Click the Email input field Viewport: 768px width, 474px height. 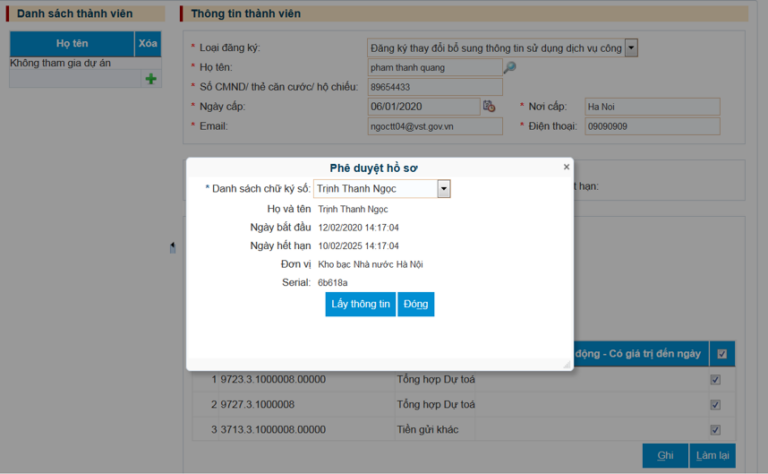(435, 126)
